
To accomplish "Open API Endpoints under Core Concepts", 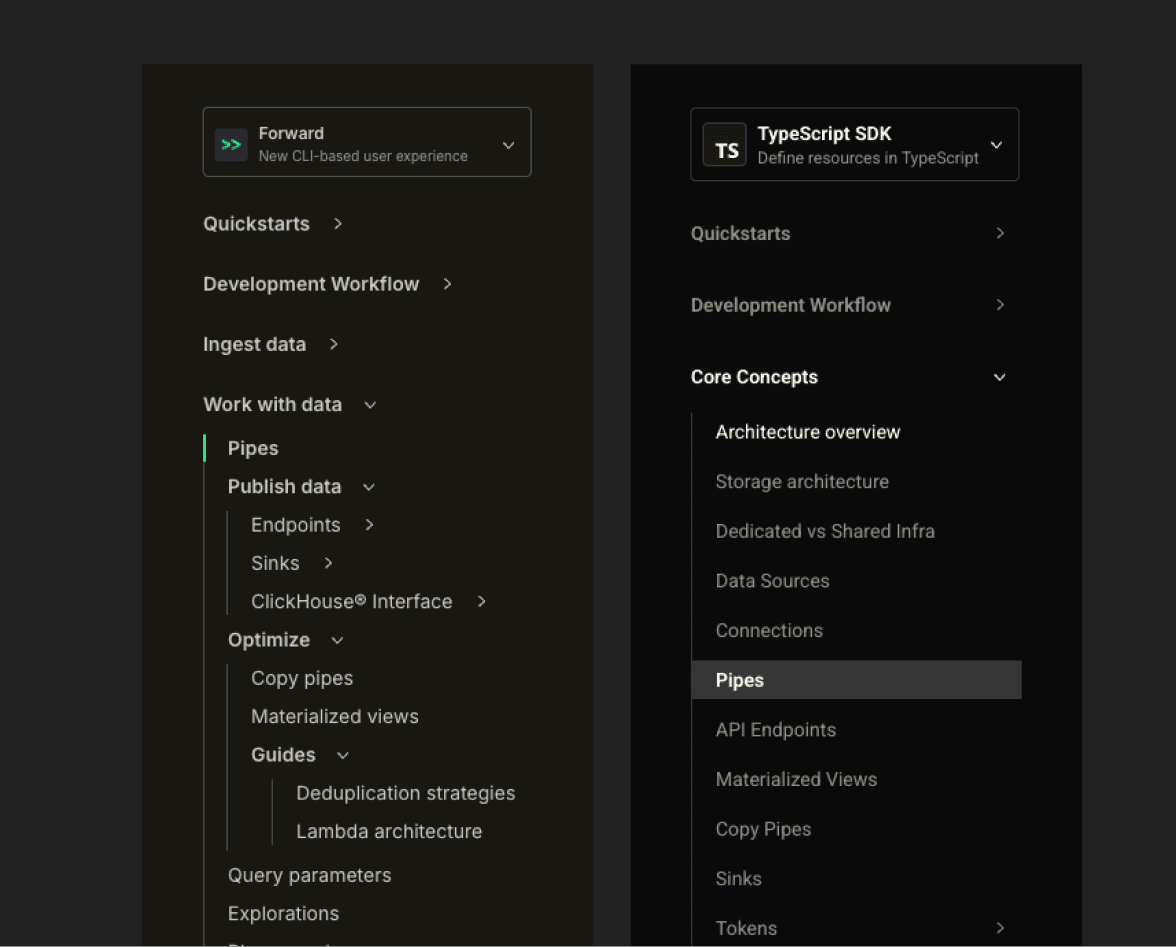I will tap(776, 730).
